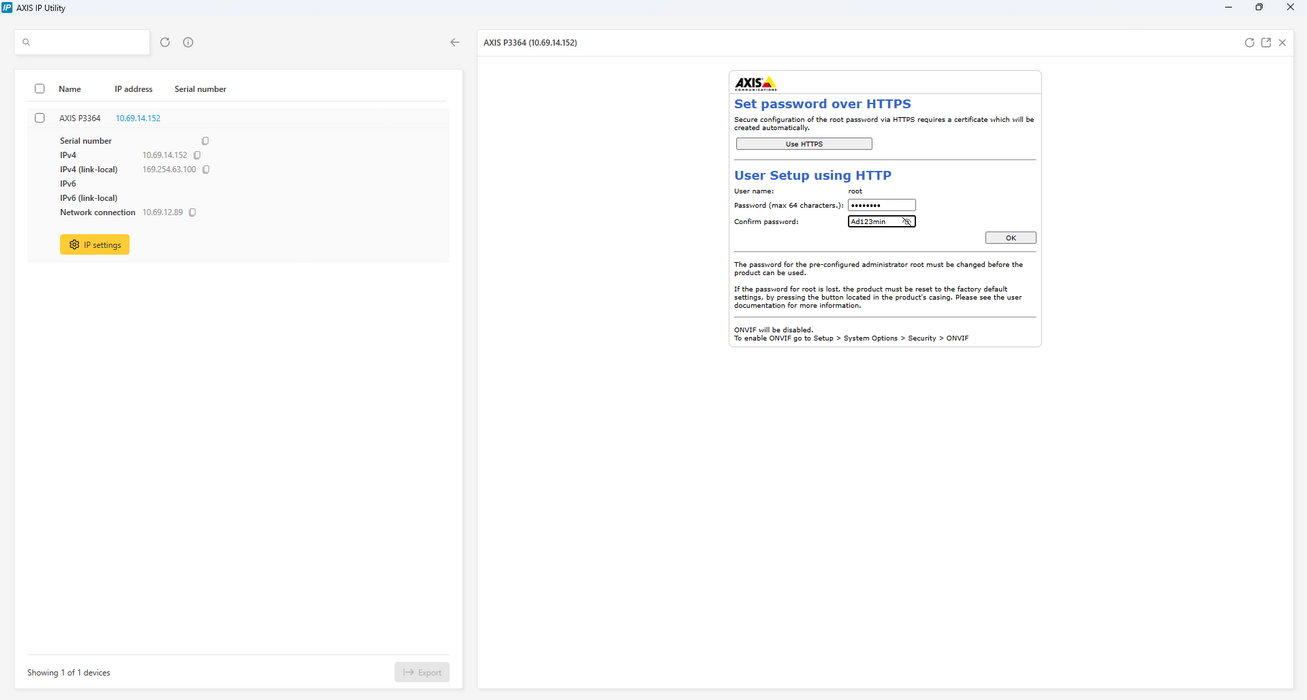Viewport: 1307px width, 700px height.
Task: Click the 'User Setup using HTTP' heading
Action: 812,175
